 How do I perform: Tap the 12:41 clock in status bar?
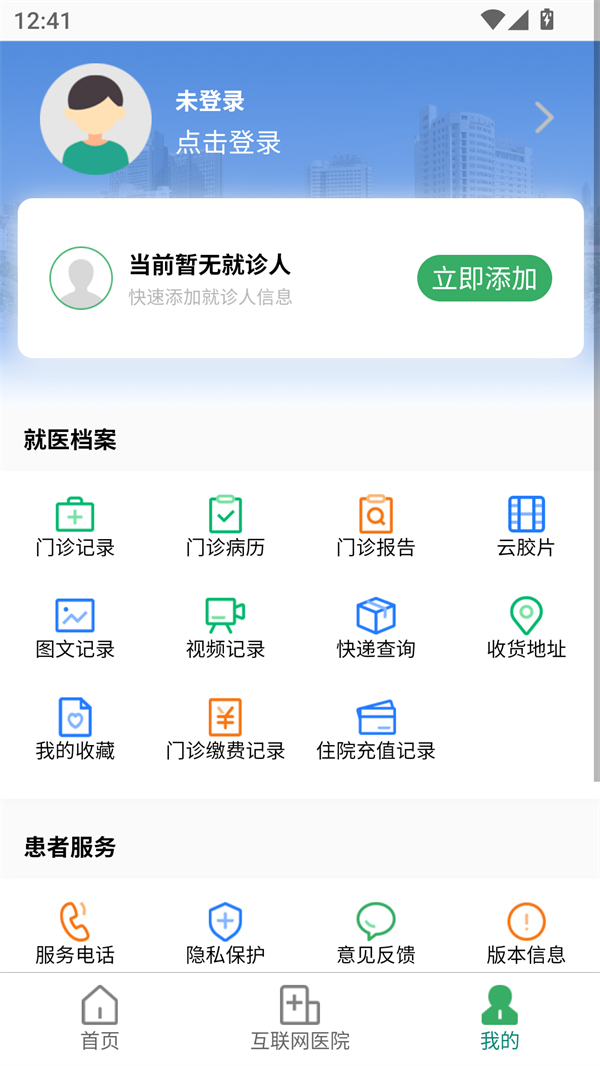(42, 20)
